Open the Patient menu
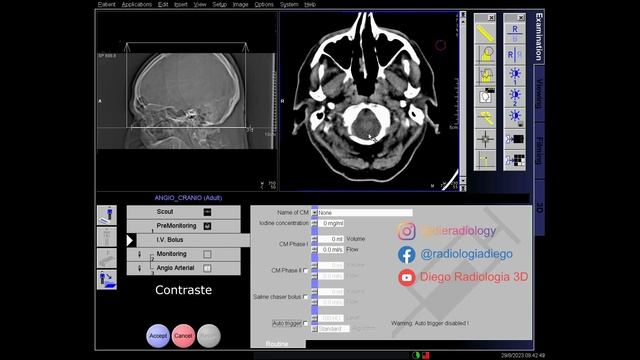Image resolution: width=640 pixels, height=360 pixels. click(107, 4)
